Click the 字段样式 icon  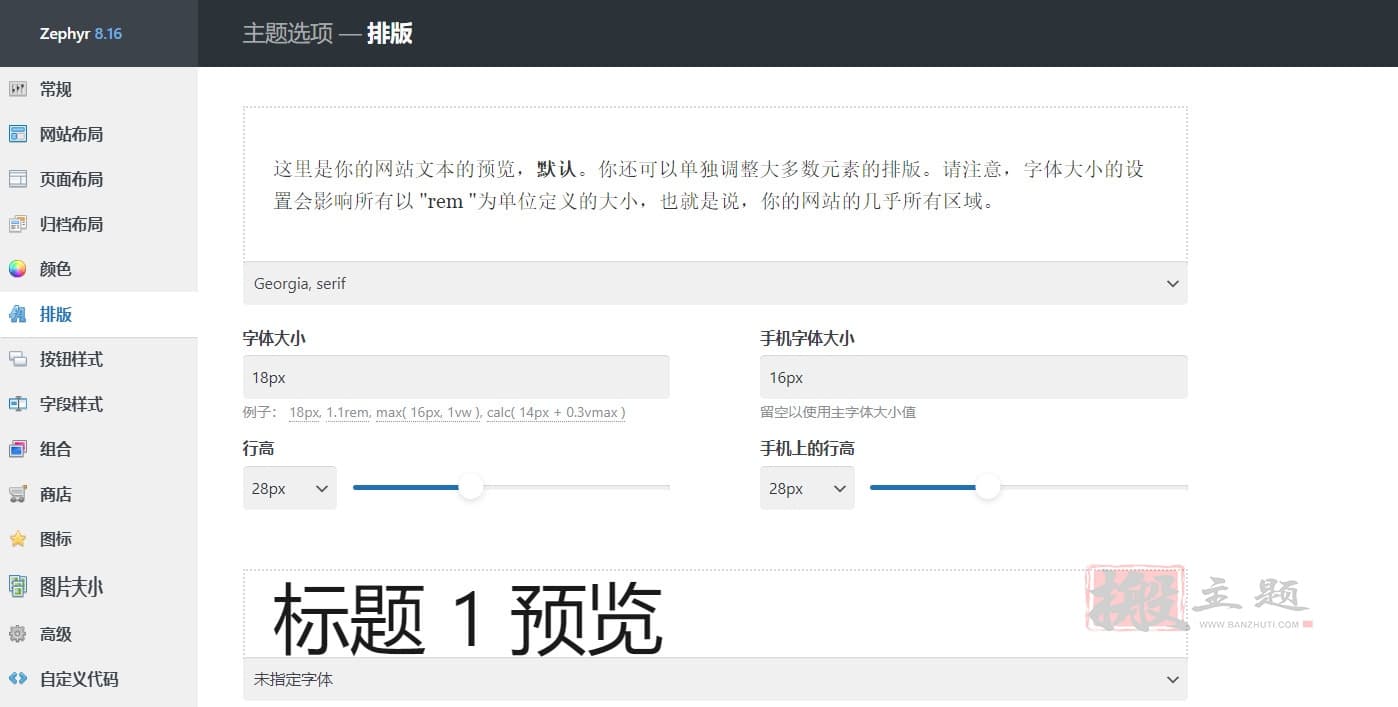click(18, 404)
